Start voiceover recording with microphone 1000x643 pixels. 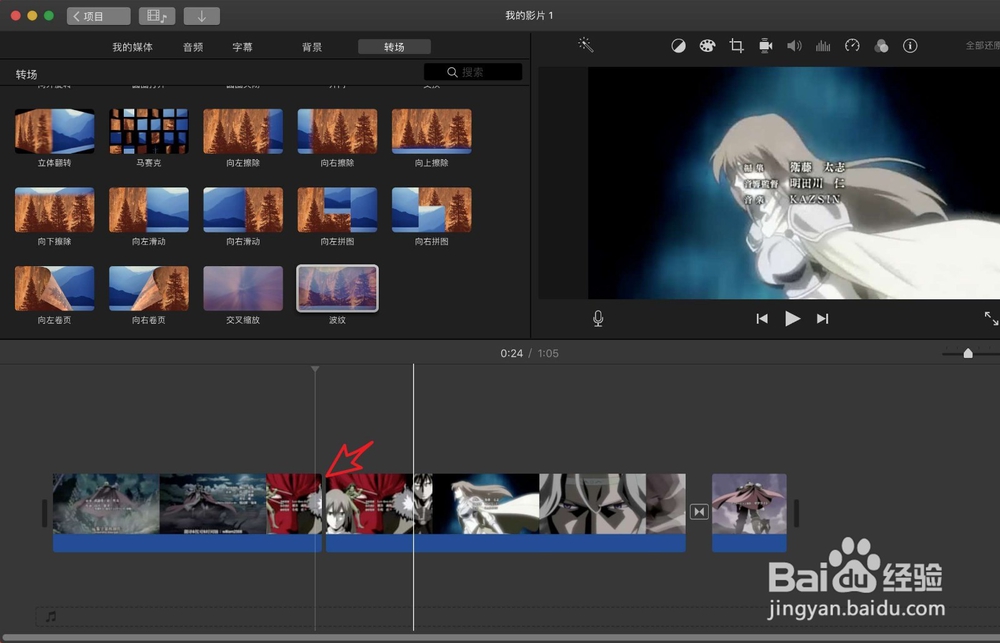598,318
